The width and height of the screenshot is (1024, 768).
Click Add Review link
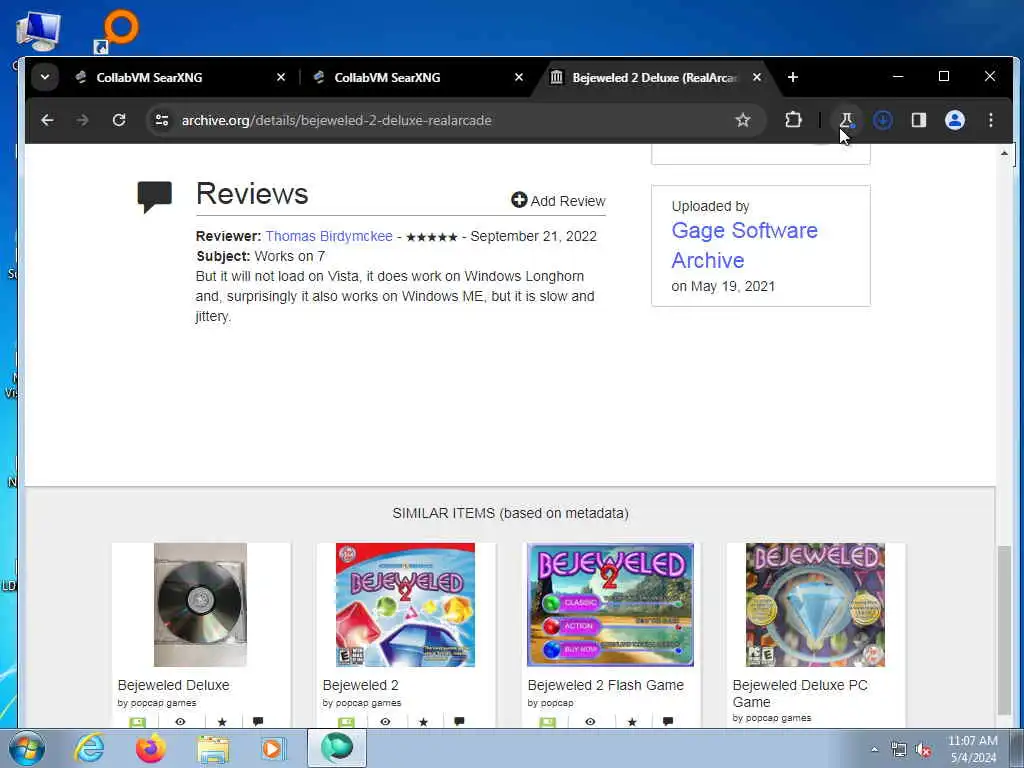[x=558, y=200]
